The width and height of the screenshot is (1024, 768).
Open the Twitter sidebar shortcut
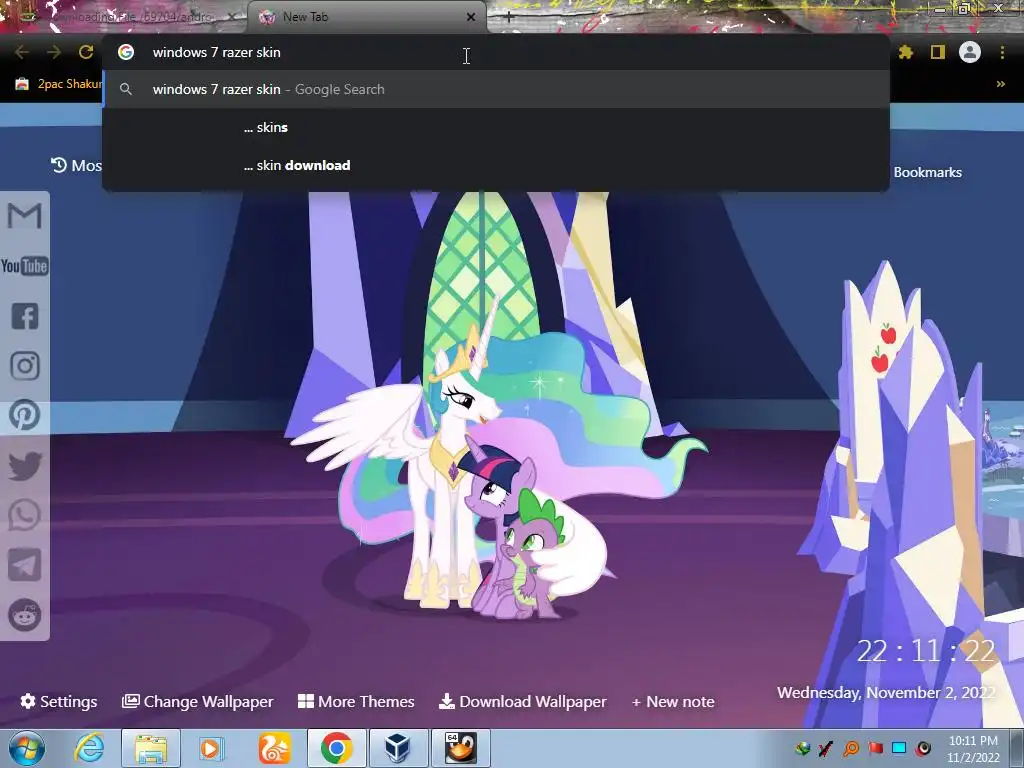click(25, 466)
